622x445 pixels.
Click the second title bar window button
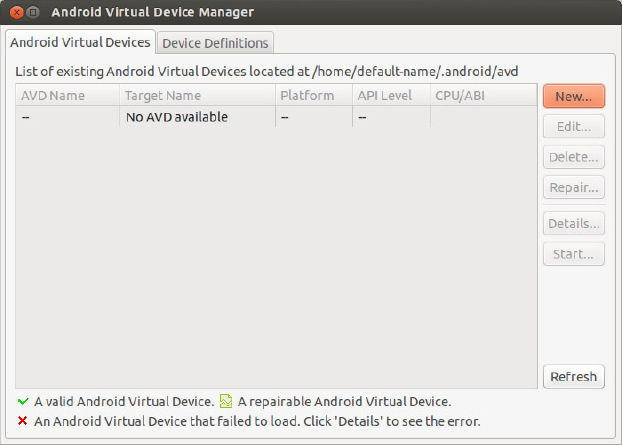[34, 13]
